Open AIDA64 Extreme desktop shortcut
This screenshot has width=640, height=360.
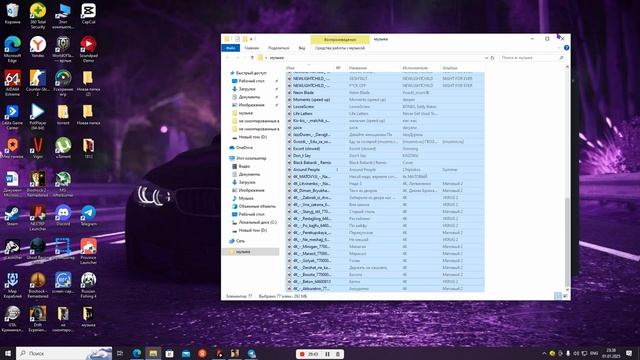(x=12, y=83)
